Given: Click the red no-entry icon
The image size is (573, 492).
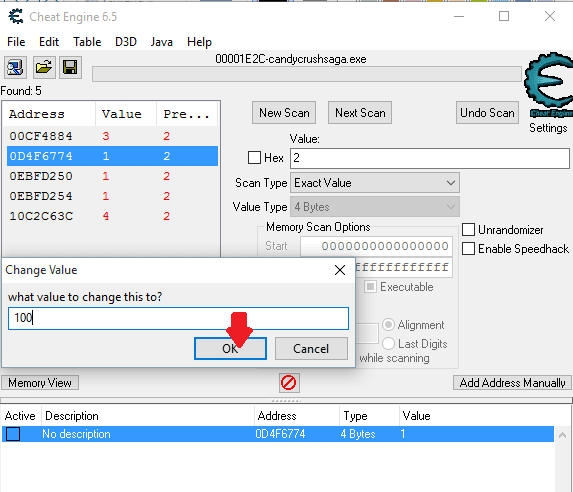Looking at the screenshot, I should click(x=289, y=383).
